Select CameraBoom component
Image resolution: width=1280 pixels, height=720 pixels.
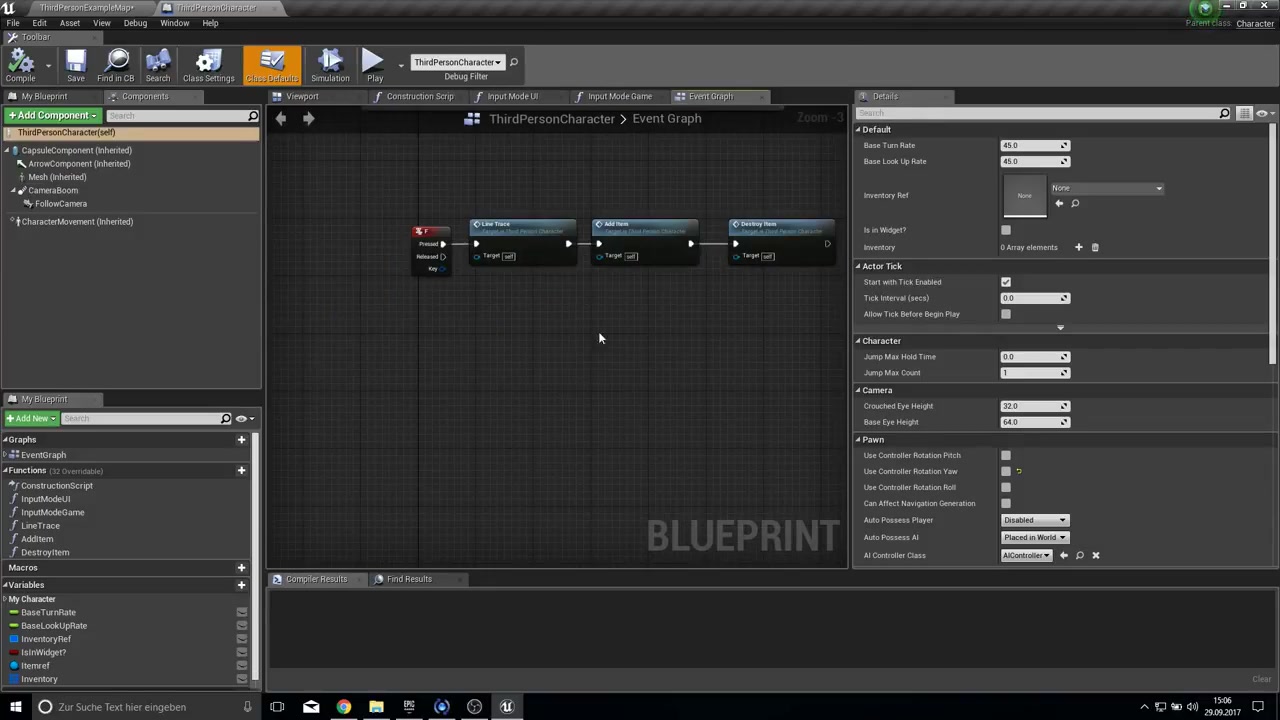click(53, 191)
